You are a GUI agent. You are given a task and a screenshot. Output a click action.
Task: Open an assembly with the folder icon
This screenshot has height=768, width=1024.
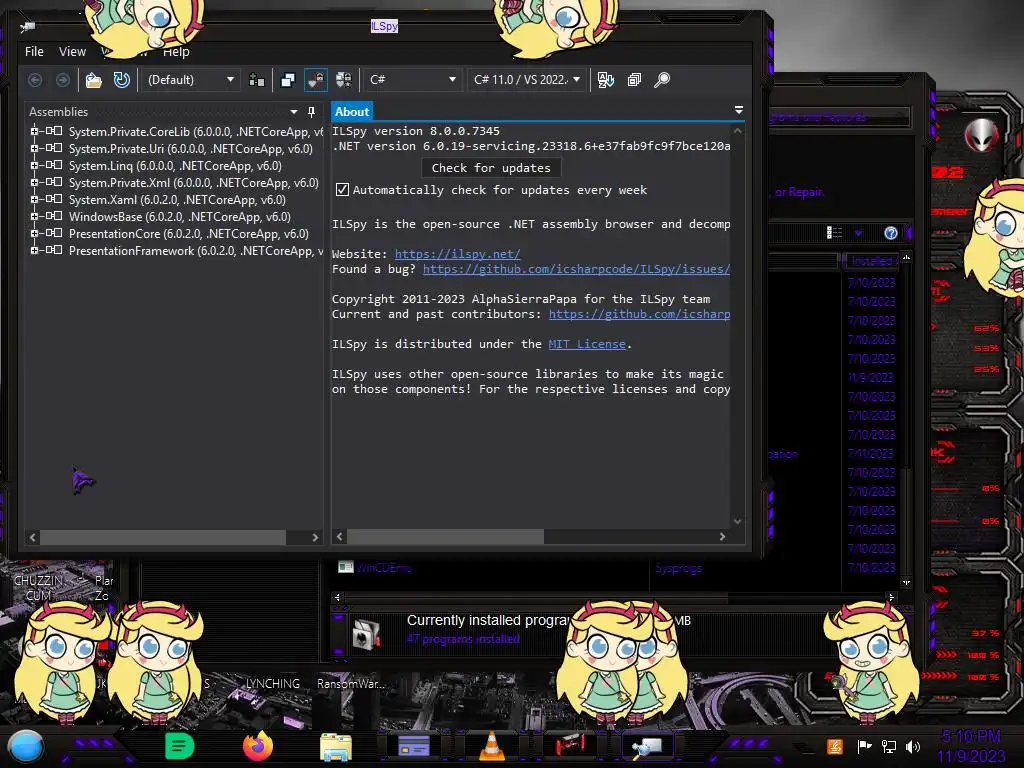tap(94, 80)
